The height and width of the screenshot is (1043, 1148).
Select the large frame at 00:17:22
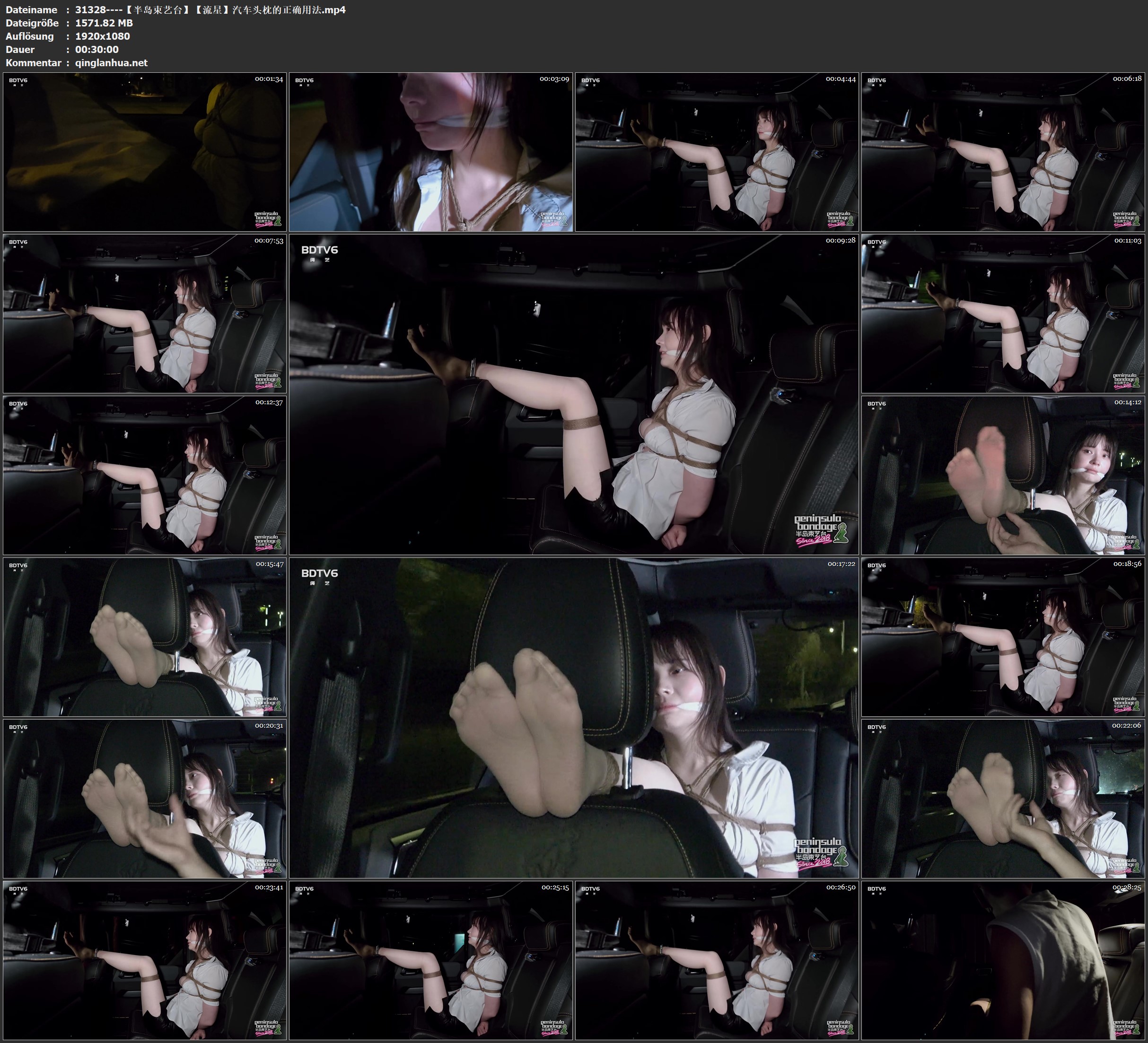(x=573, y=718)
